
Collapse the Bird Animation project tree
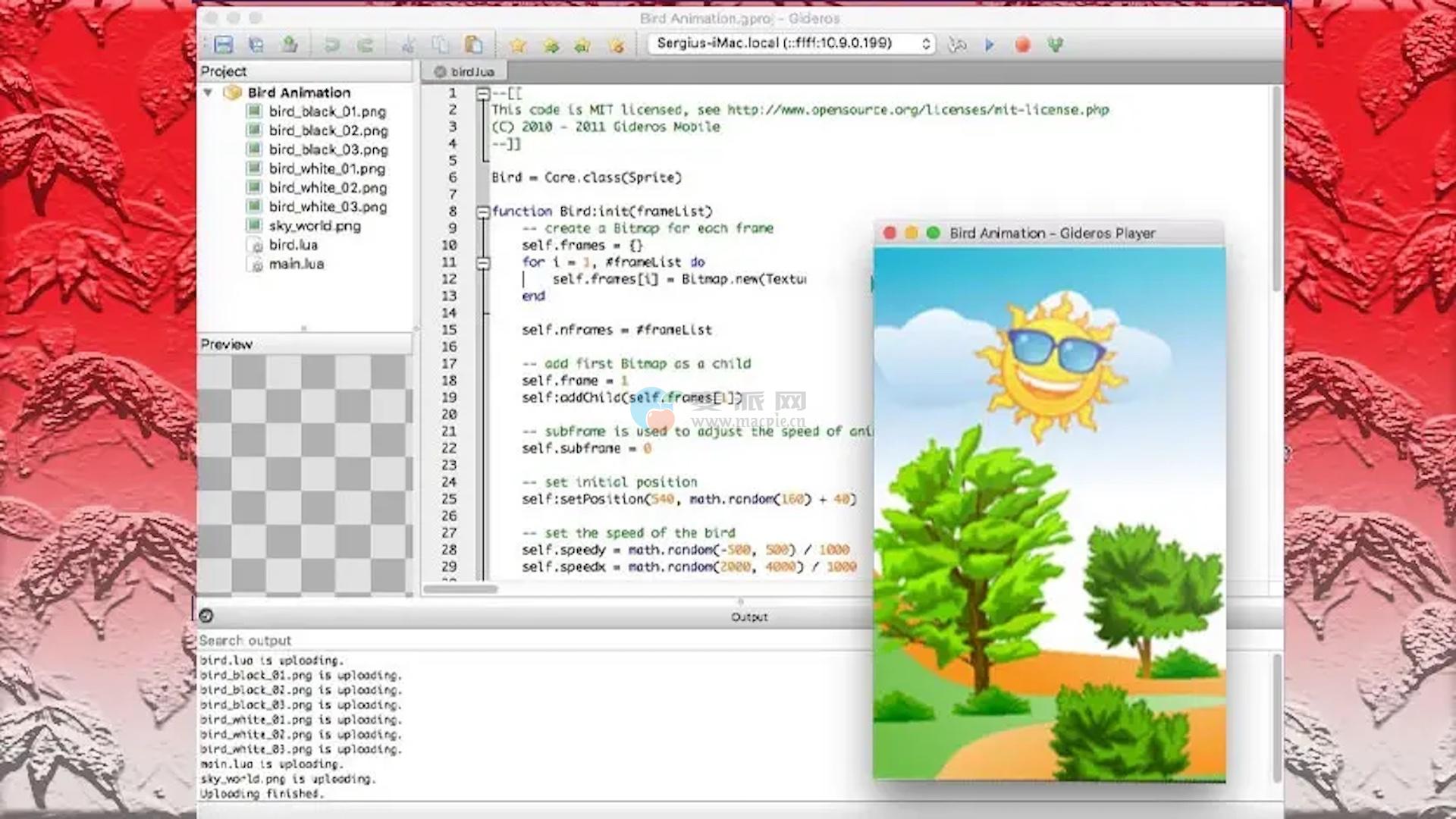208,93
